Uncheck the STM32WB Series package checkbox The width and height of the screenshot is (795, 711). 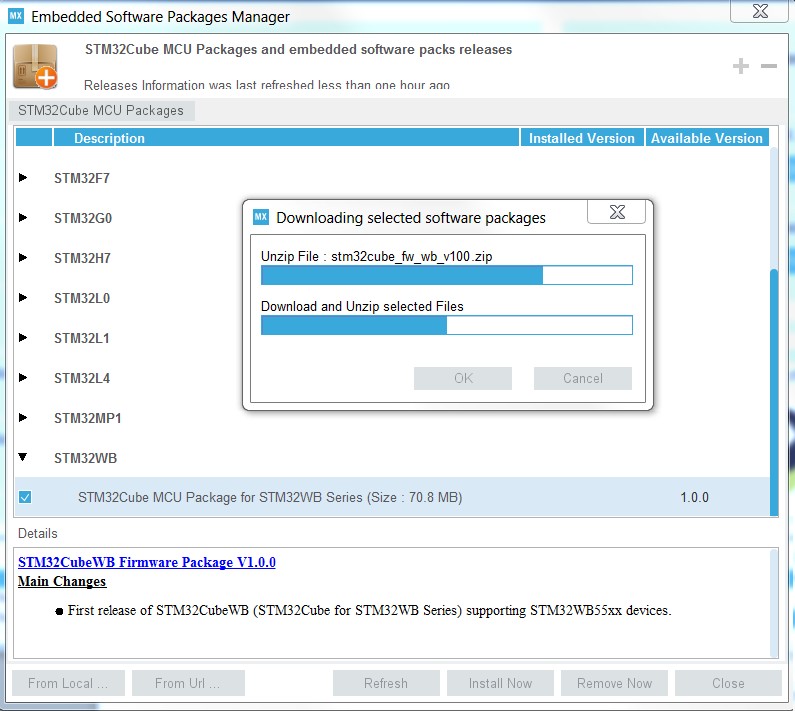pyautogui.click(x=25, y=497)
